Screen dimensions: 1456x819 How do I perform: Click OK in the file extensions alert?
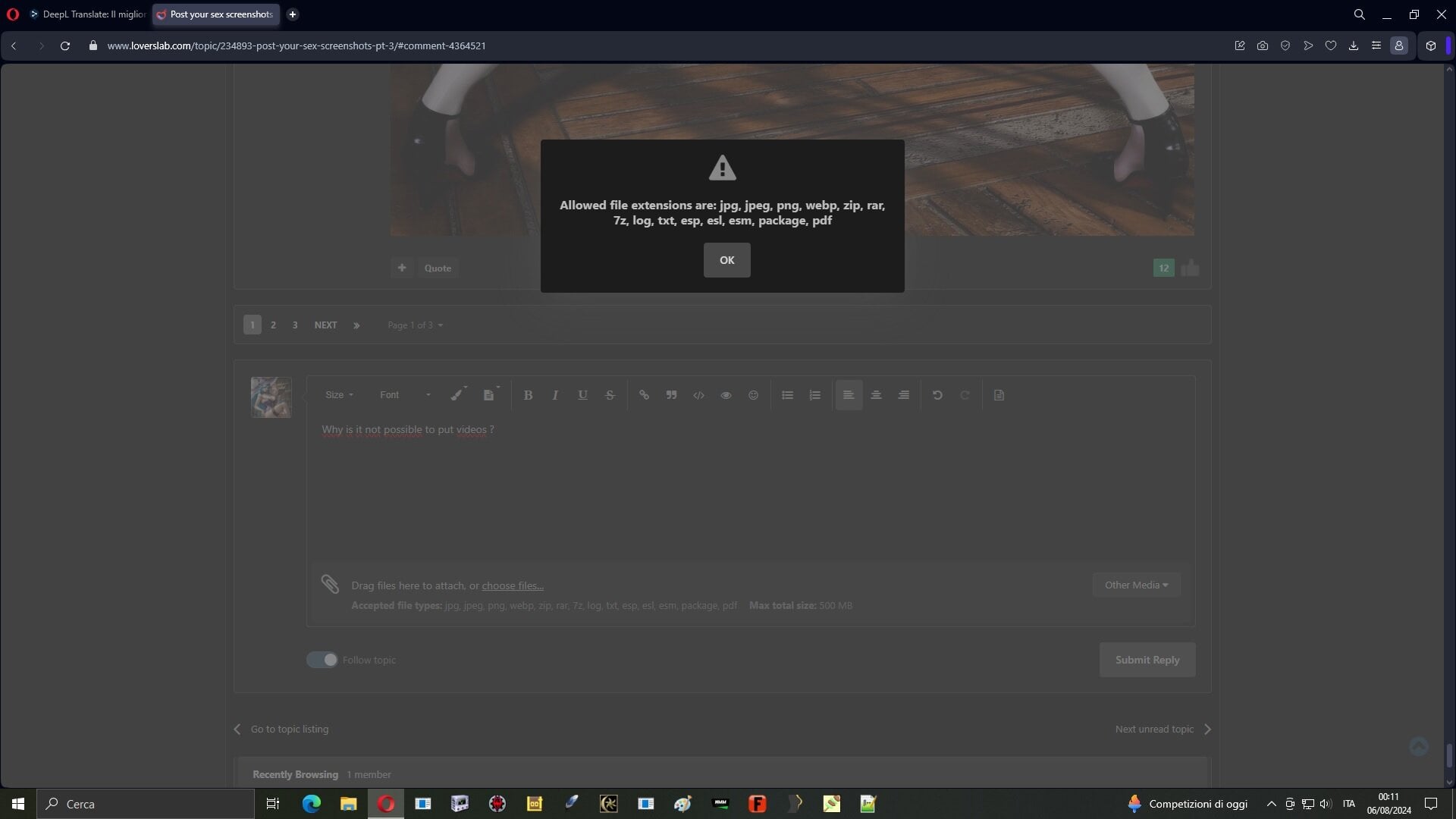coord(726,260)
